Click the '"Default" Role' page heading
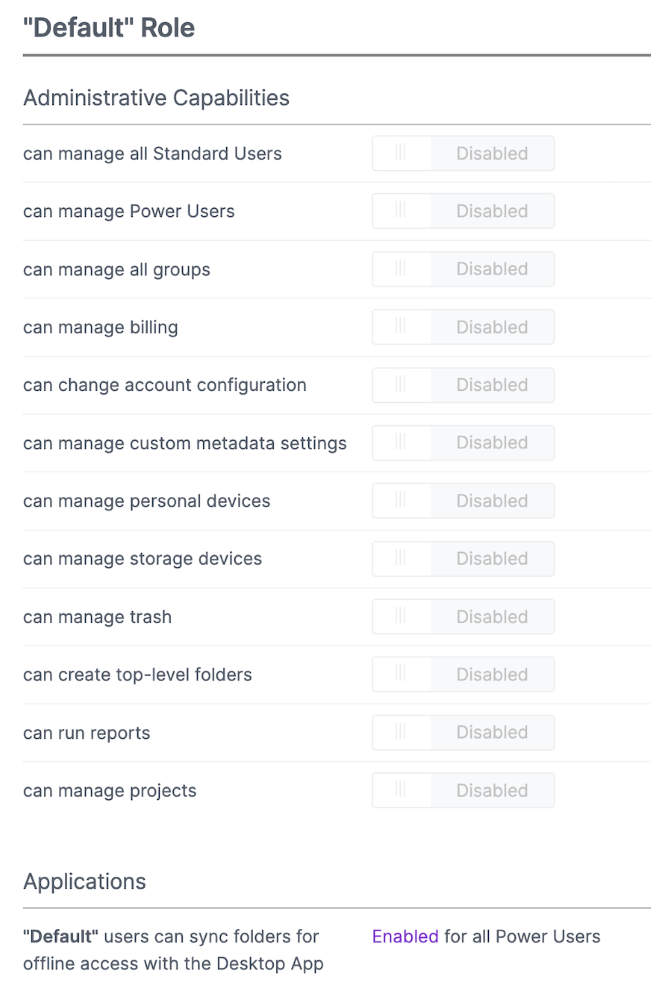651x1000 pixels. click(109, 28)
